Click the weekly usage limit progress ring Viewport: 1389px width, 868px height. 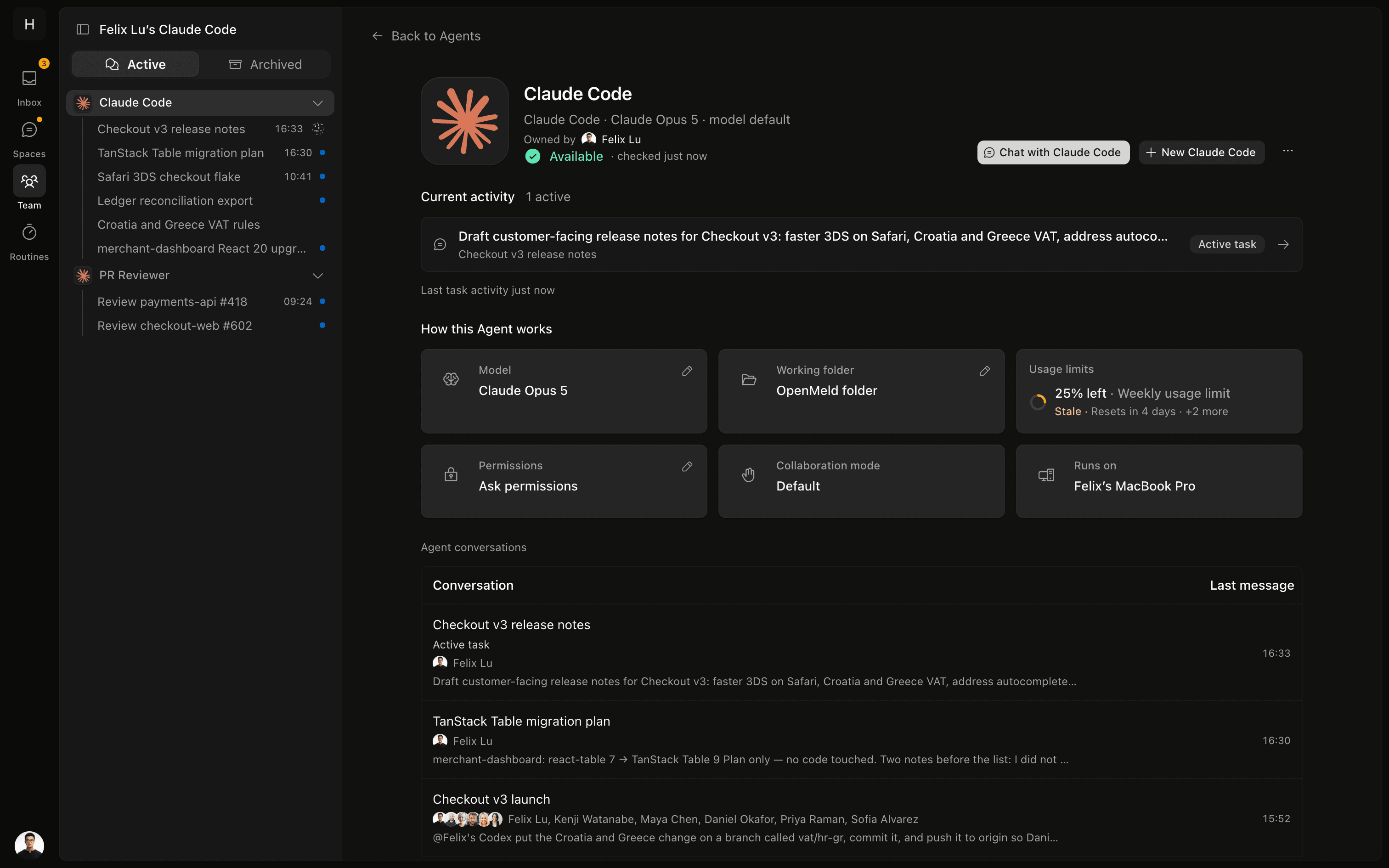(x=1038, y=402)
